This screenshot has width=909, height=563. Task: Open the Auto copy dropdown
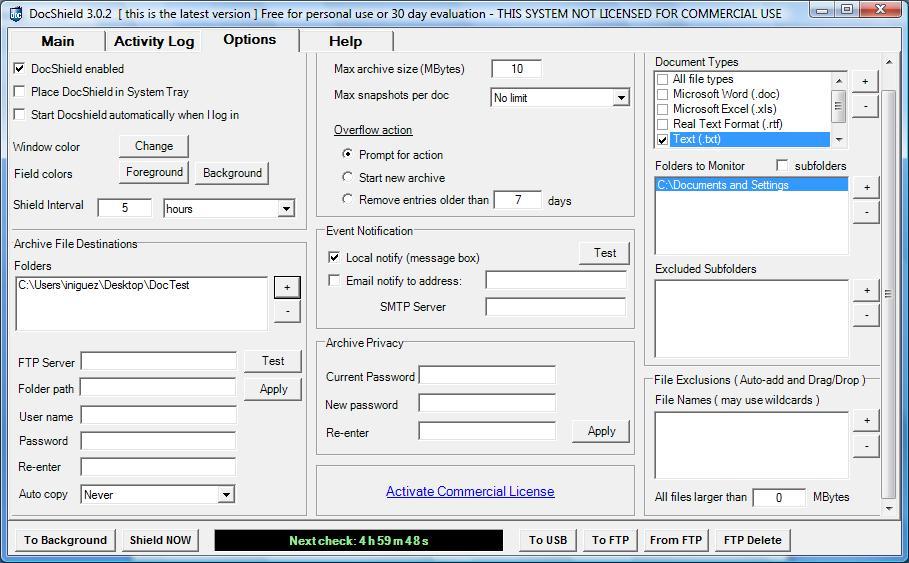[x=226, y=495]
